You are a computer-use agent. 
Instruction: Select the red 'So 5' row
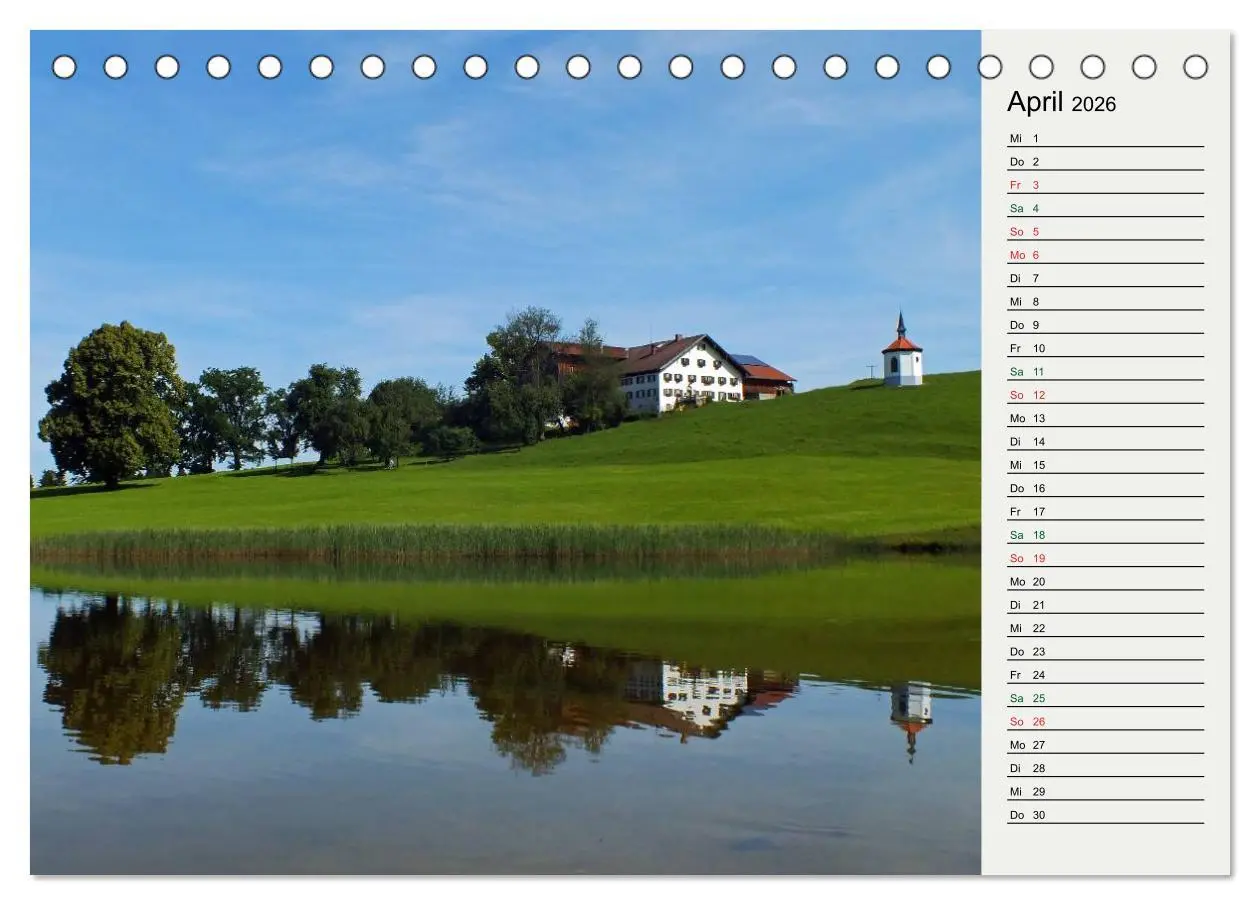pyautogui.click(x=1105, y=231)
